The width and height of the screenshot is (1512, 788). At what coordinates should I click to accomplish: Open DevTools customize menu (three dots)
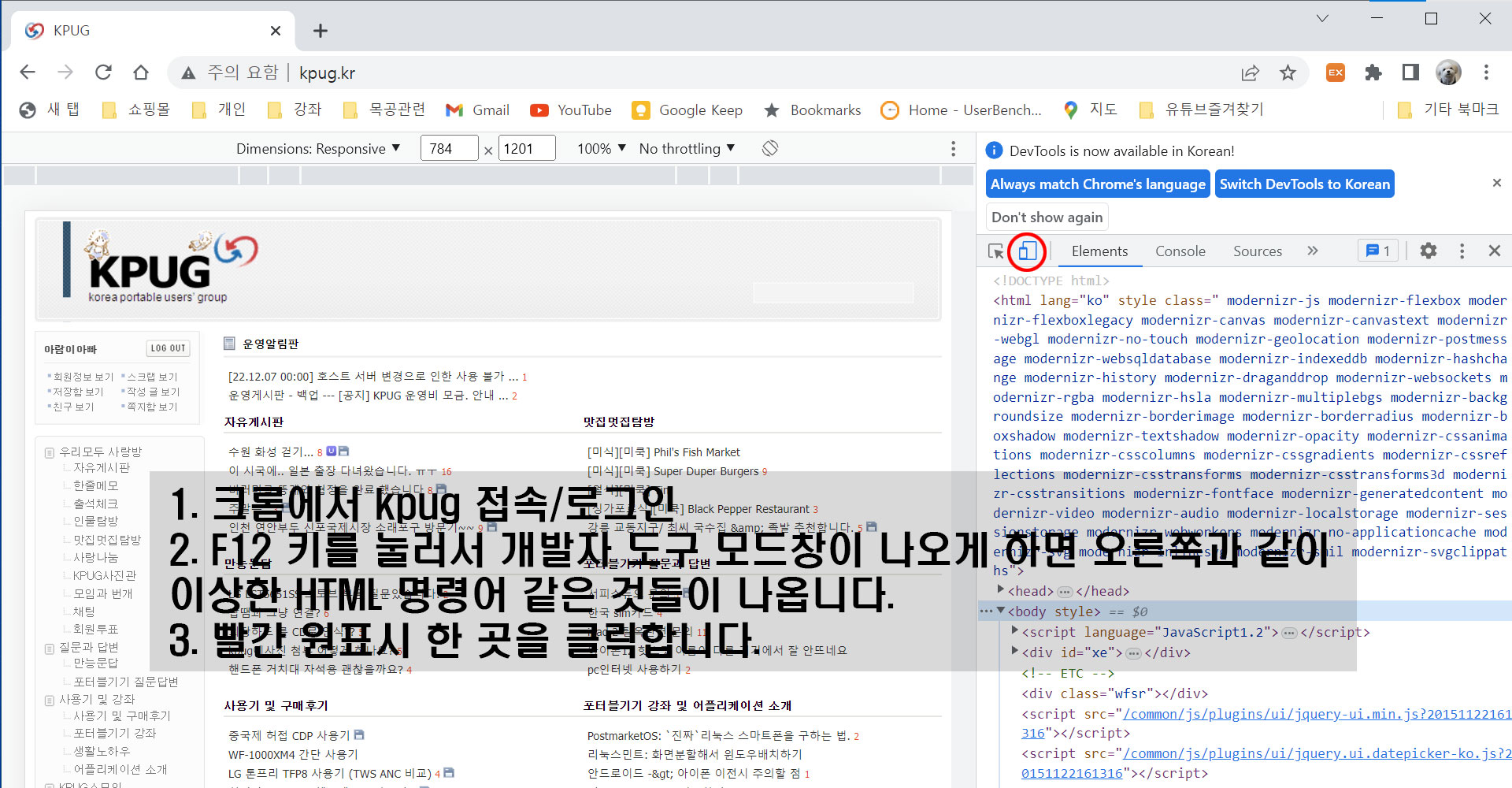pos(1462,251)
